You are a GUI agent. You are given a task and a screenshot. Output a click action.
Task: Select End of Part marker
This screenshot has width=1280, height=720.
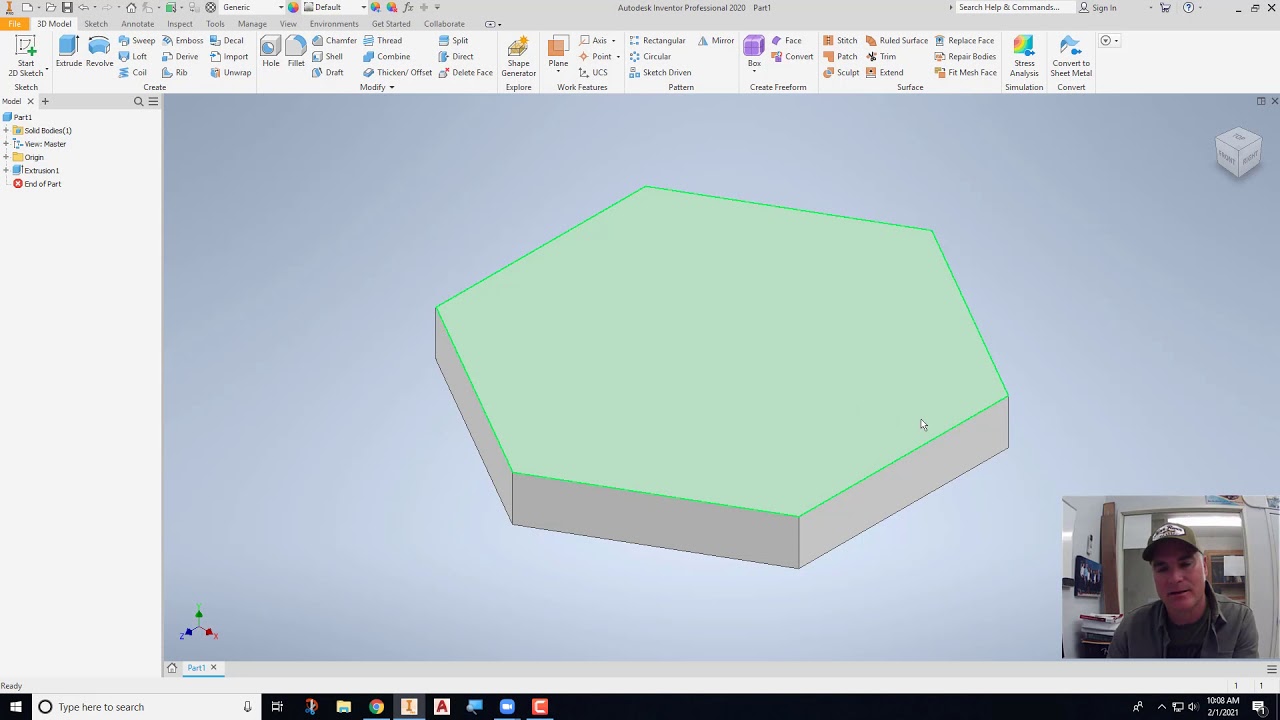point(37,184)
